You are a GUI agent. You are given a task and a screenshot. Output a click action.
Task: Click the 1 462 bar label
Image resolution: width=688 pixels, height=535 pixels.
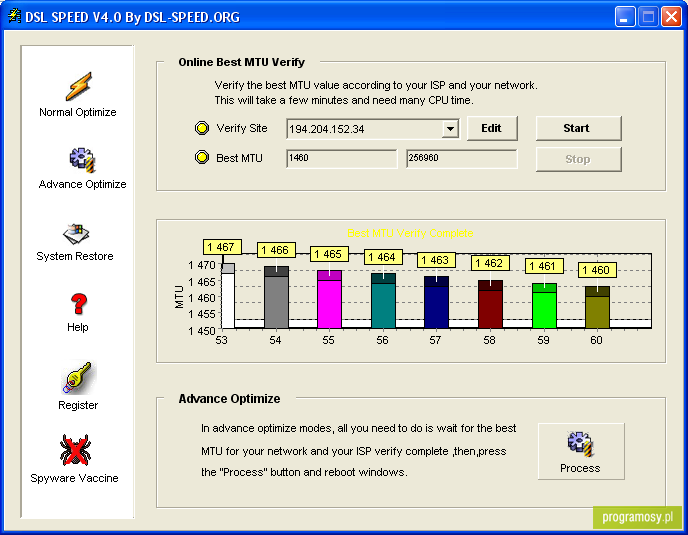(x=491, y=263)
